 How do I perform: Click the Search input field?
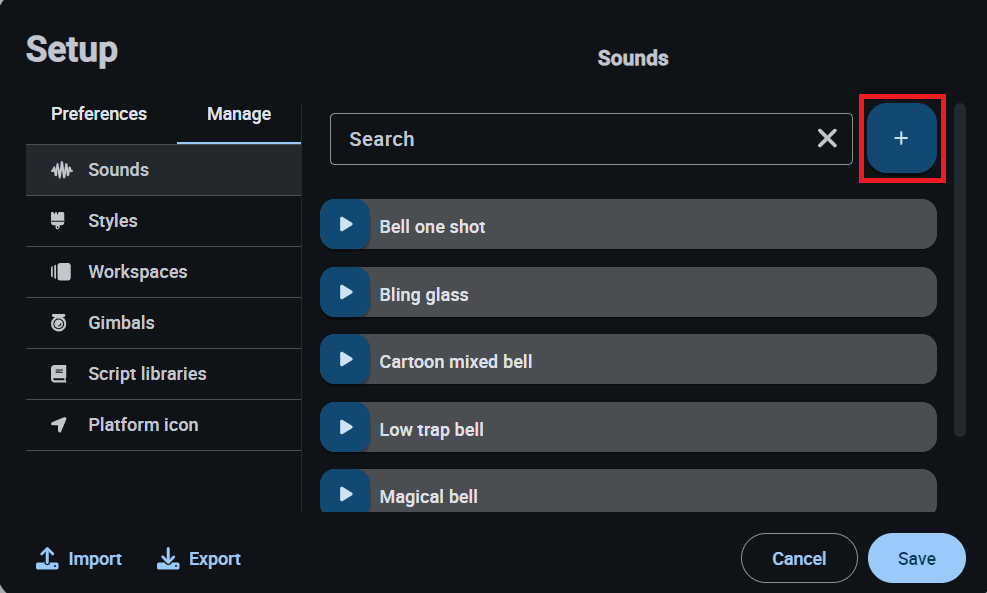570,139
